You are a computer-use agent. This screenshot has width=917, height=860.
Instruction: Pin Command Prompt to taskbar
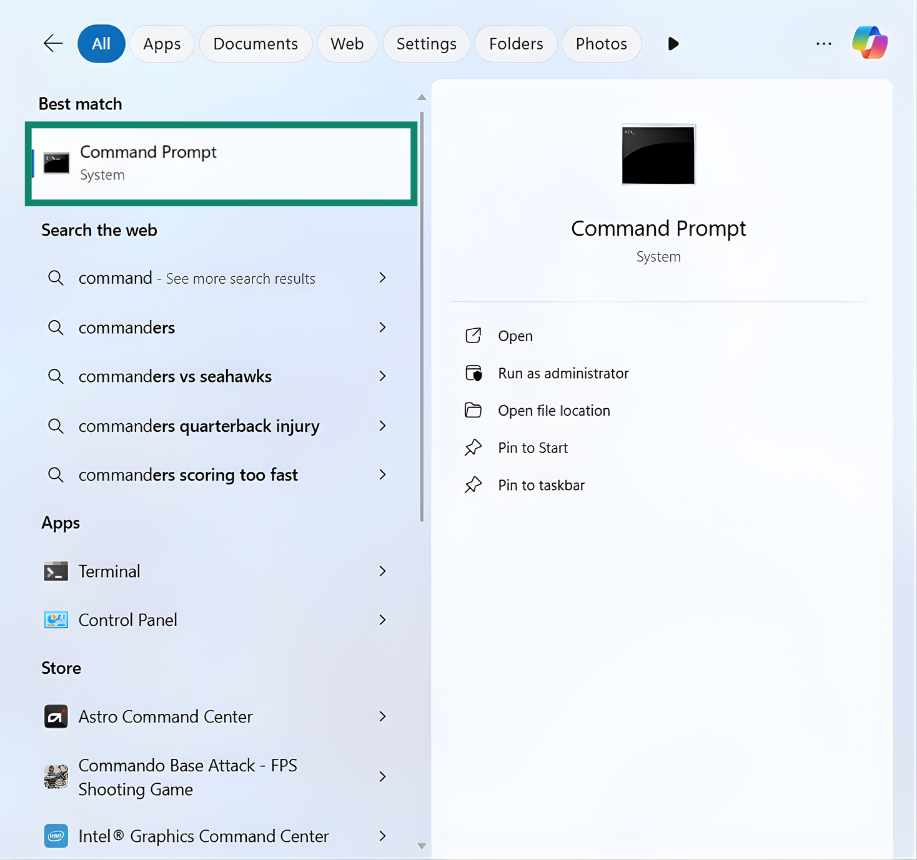pos(541,485)
